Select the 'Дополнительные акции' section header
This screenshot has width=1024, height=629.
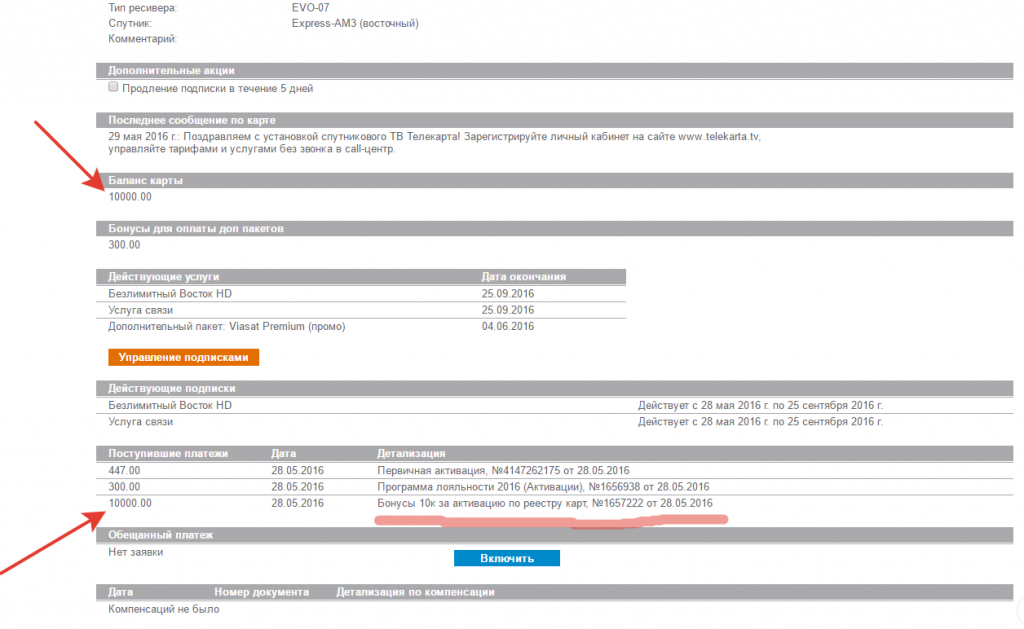click(171, 70)
